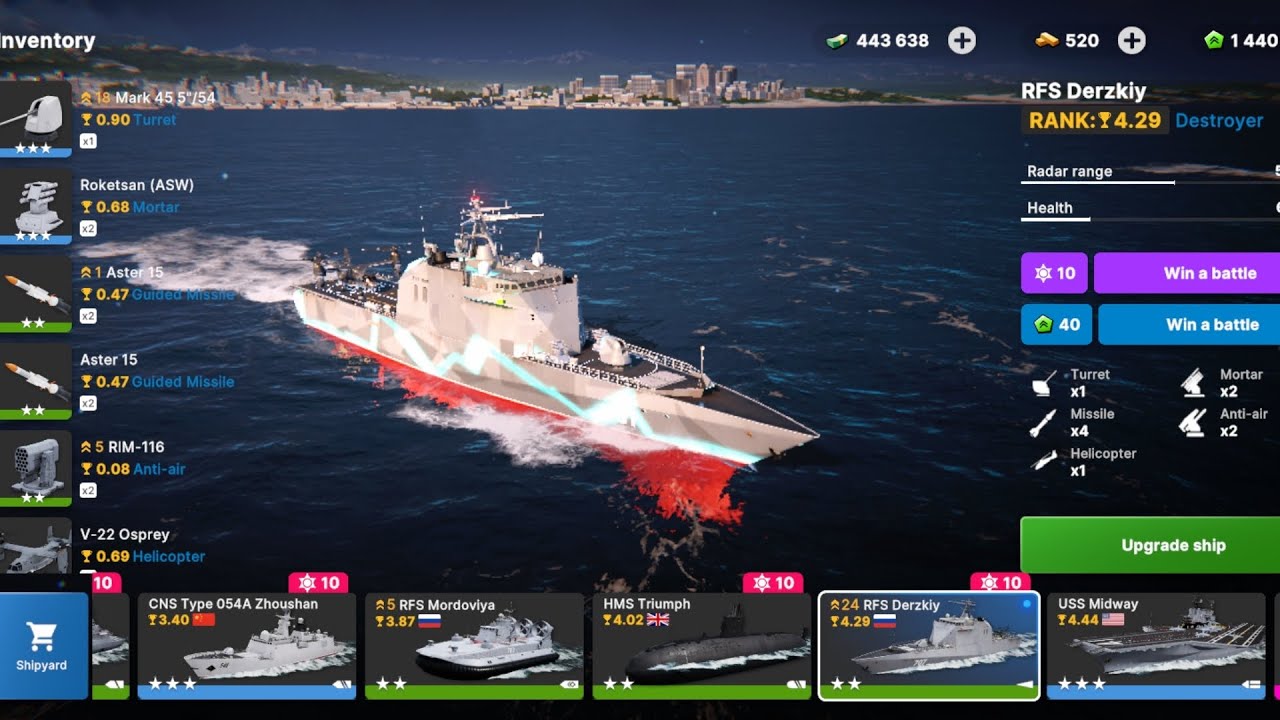The width and height of the screenshot is (1280, 720).
Task: Choose CNS Type 054A Zhoushan card
Action: click(x=247, y=646)
